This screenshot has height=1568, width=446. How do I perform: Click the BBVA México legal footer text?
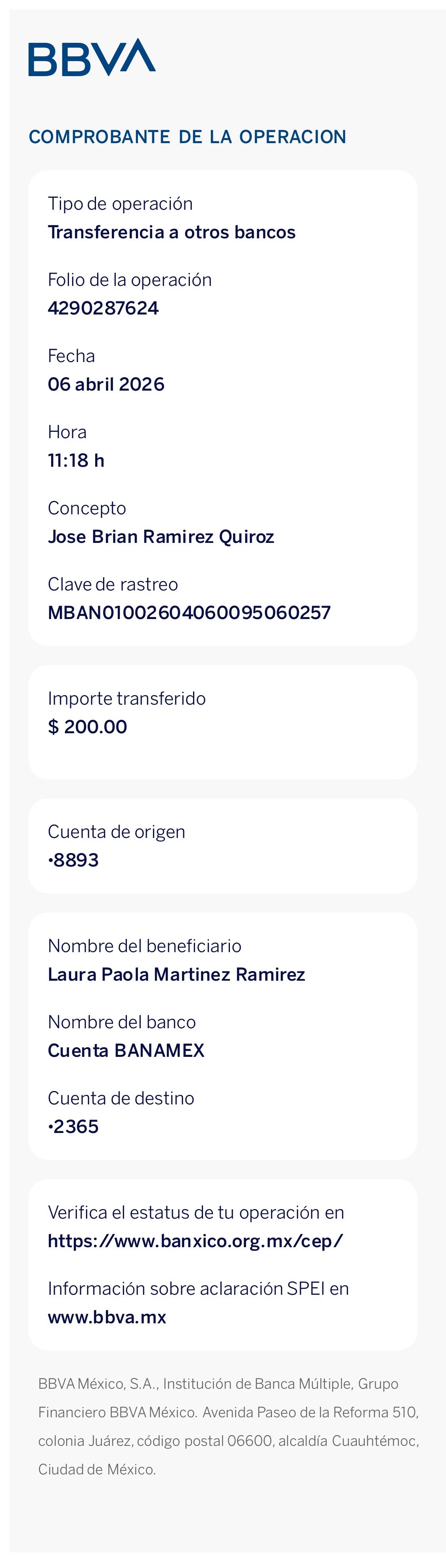(229, 1426)
